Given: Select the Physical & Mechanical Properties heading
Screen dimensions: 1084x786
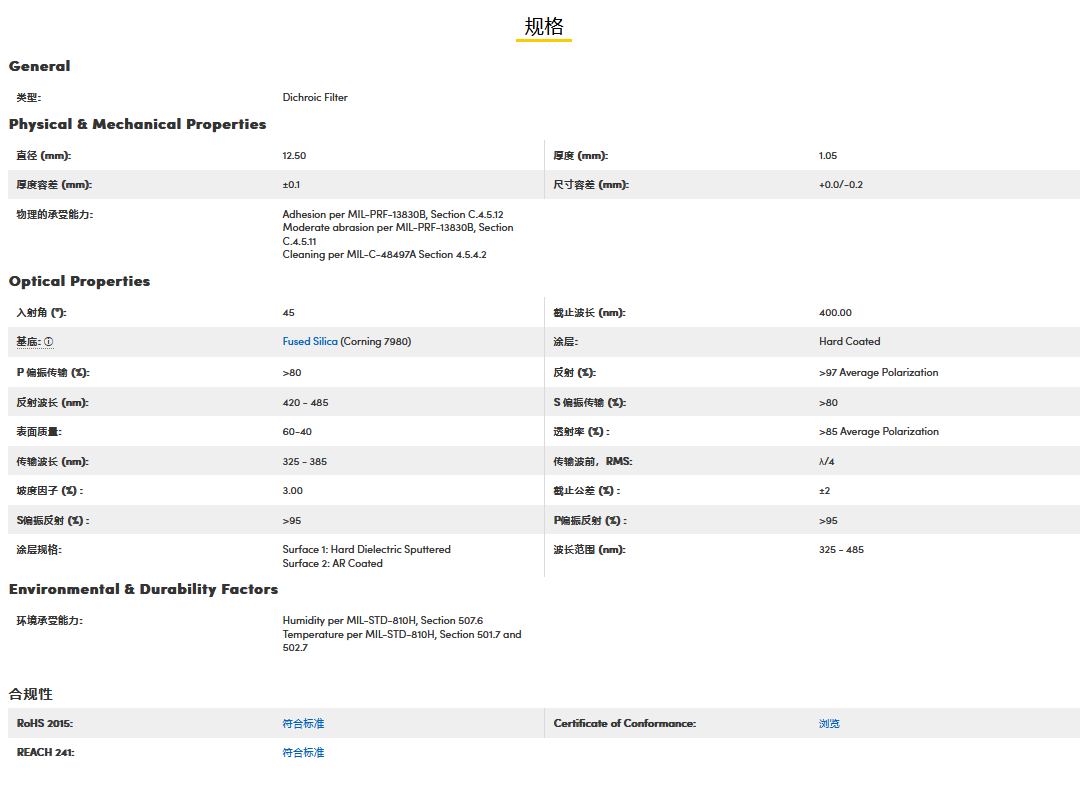Looking at the screenshot, I should 138,124.
